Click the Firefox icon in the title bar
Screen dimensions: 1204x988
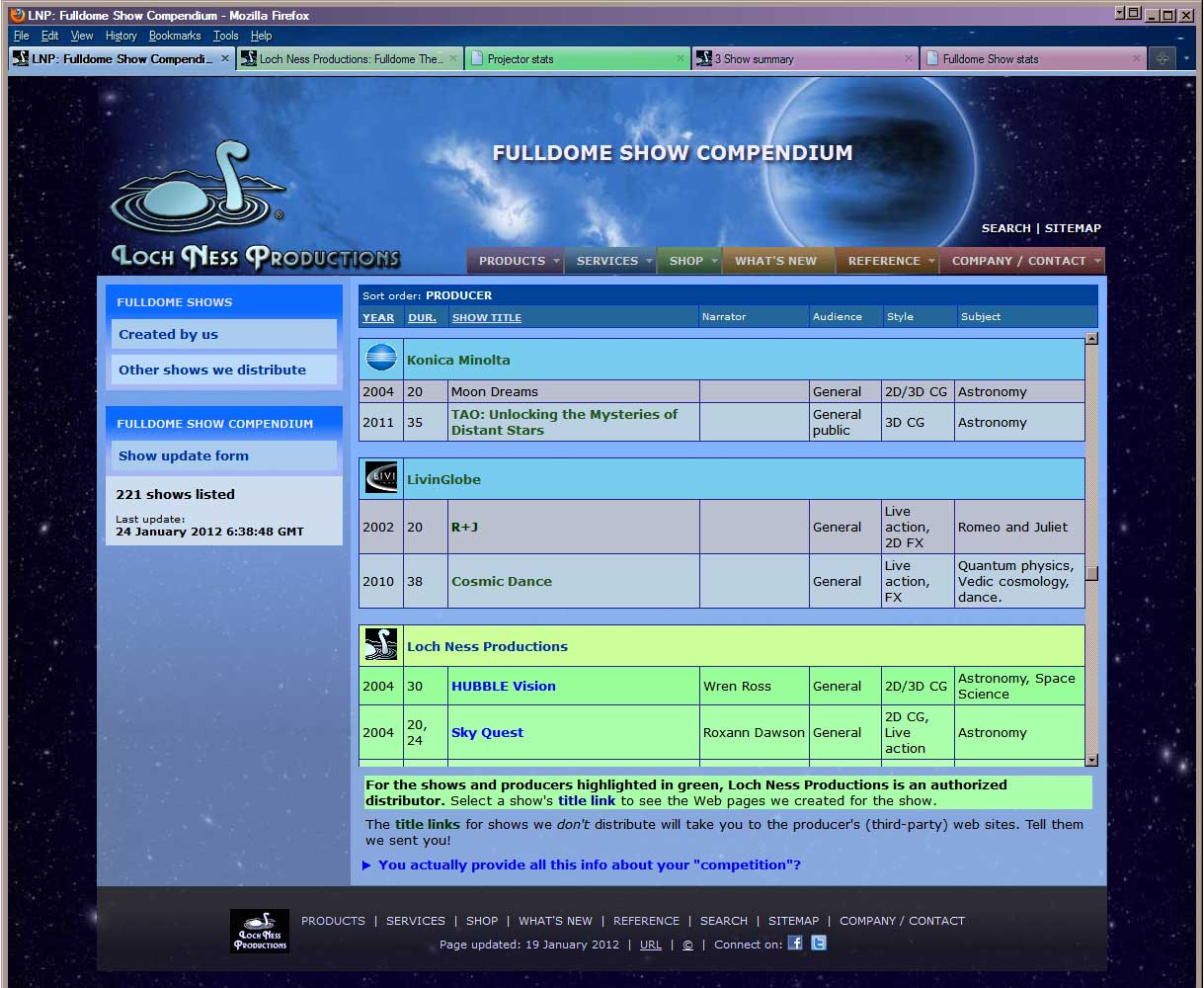coord(17,15)
